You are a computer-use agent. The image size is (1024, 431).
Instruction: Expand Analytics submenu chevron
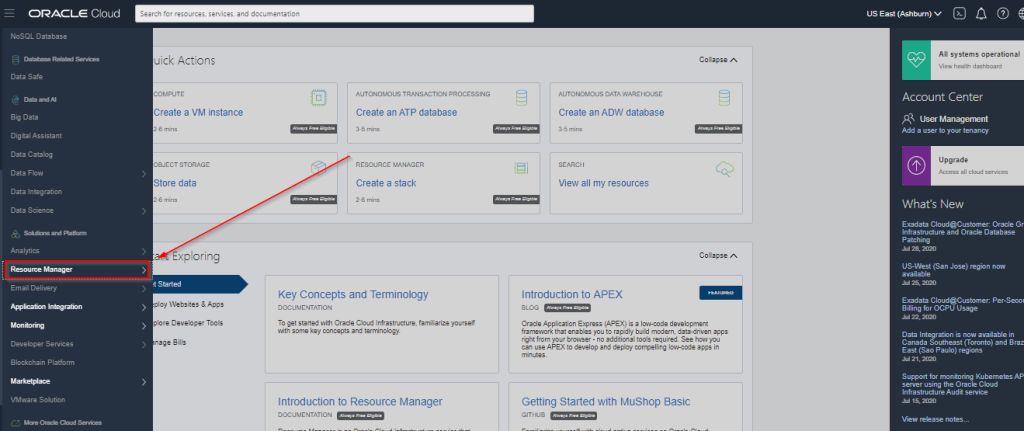144,251
